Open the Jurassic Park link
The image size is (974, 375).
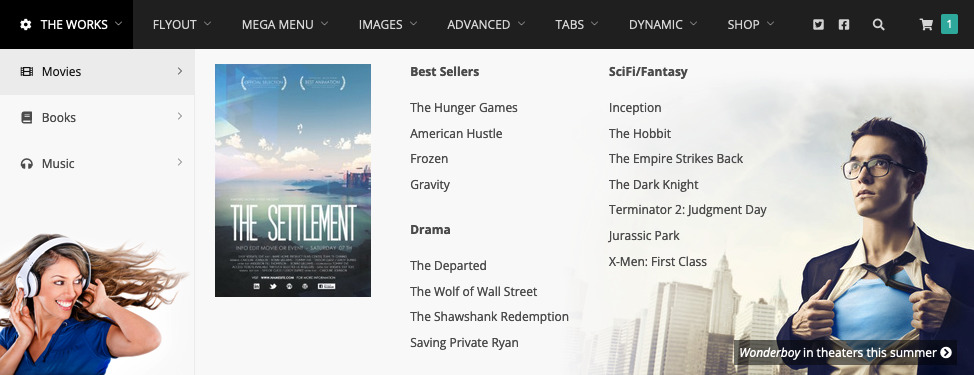coord(644,236)
